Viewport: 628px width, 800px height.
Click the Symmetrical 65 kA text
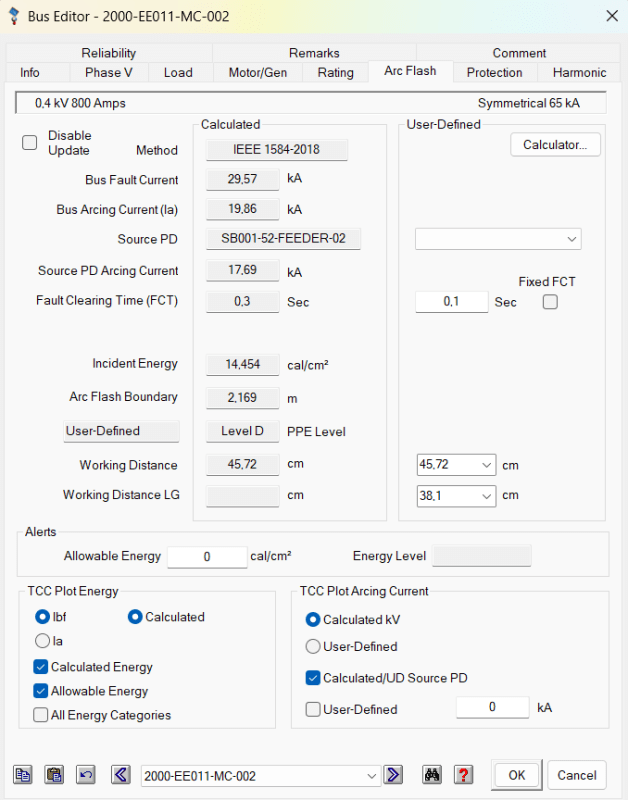point(529,103)
